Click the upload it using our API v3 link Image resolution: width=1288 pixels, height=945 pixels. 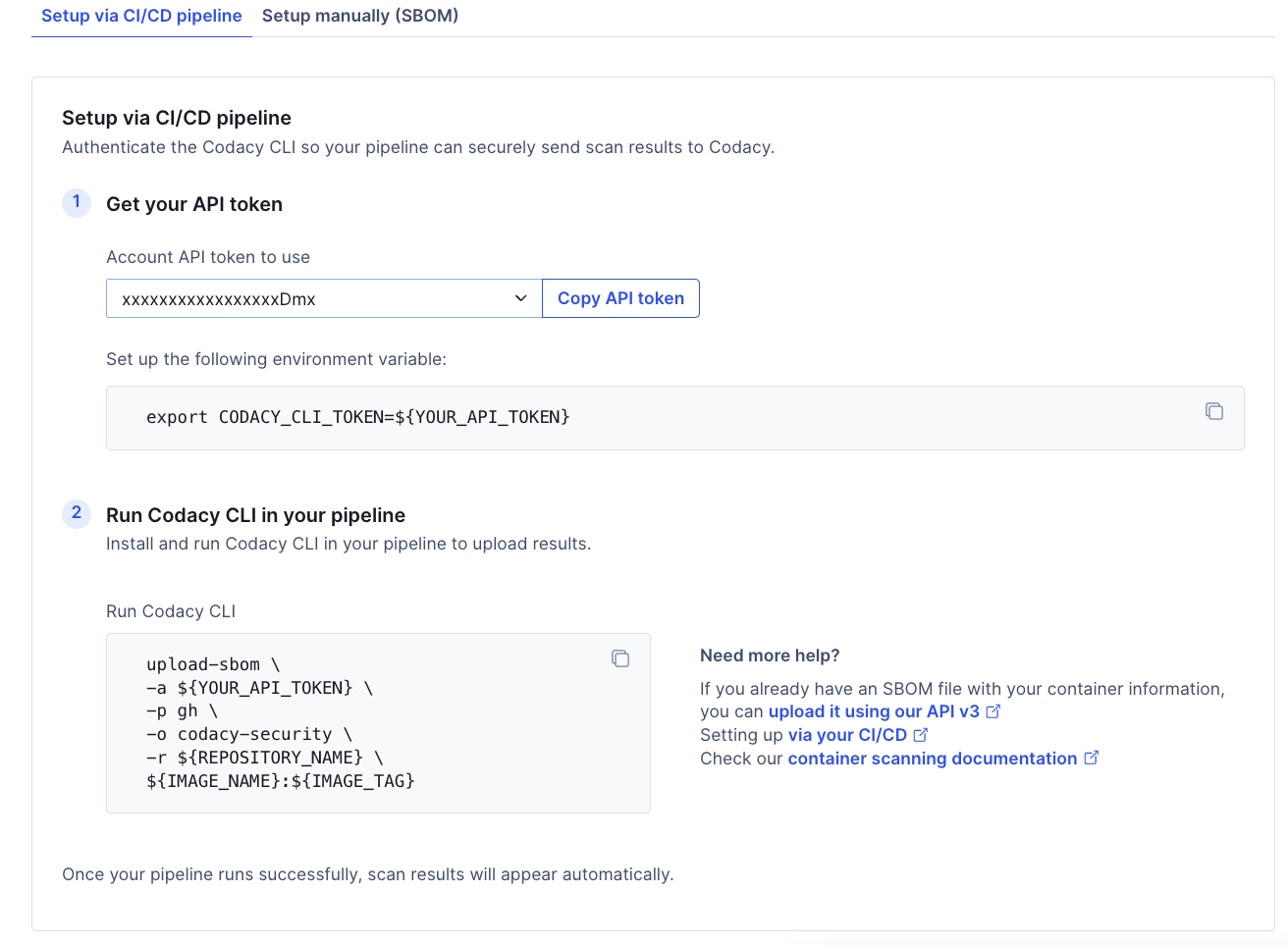(874, 710)
